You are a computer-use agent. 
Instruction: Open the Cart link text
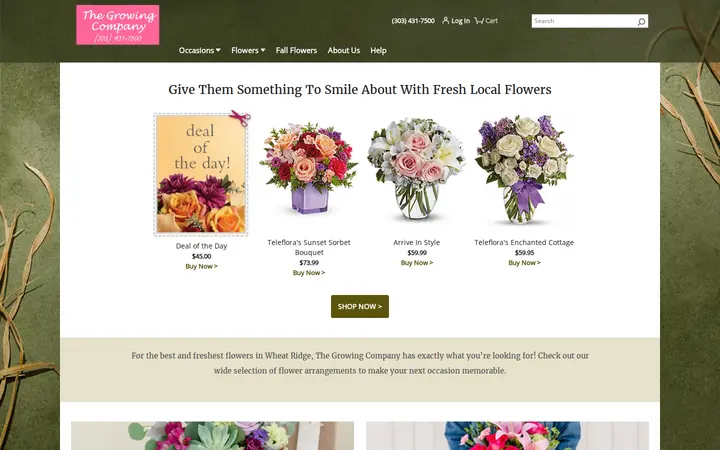491,21
